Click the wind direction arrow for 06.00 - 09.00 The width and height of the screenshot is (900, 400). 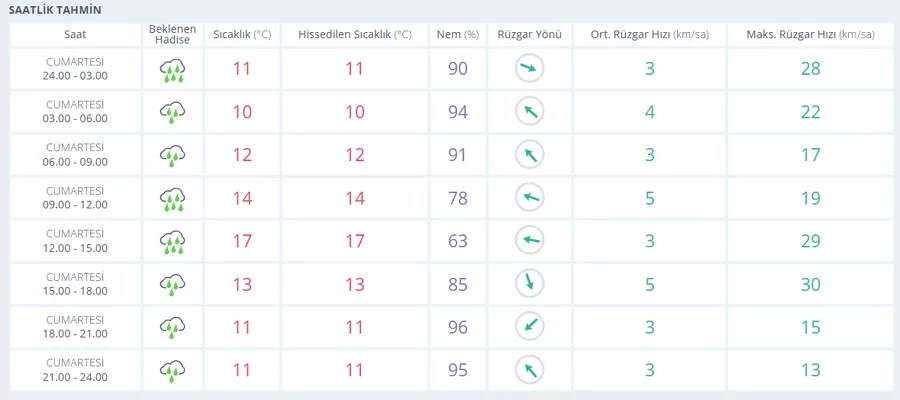point(529,155)
